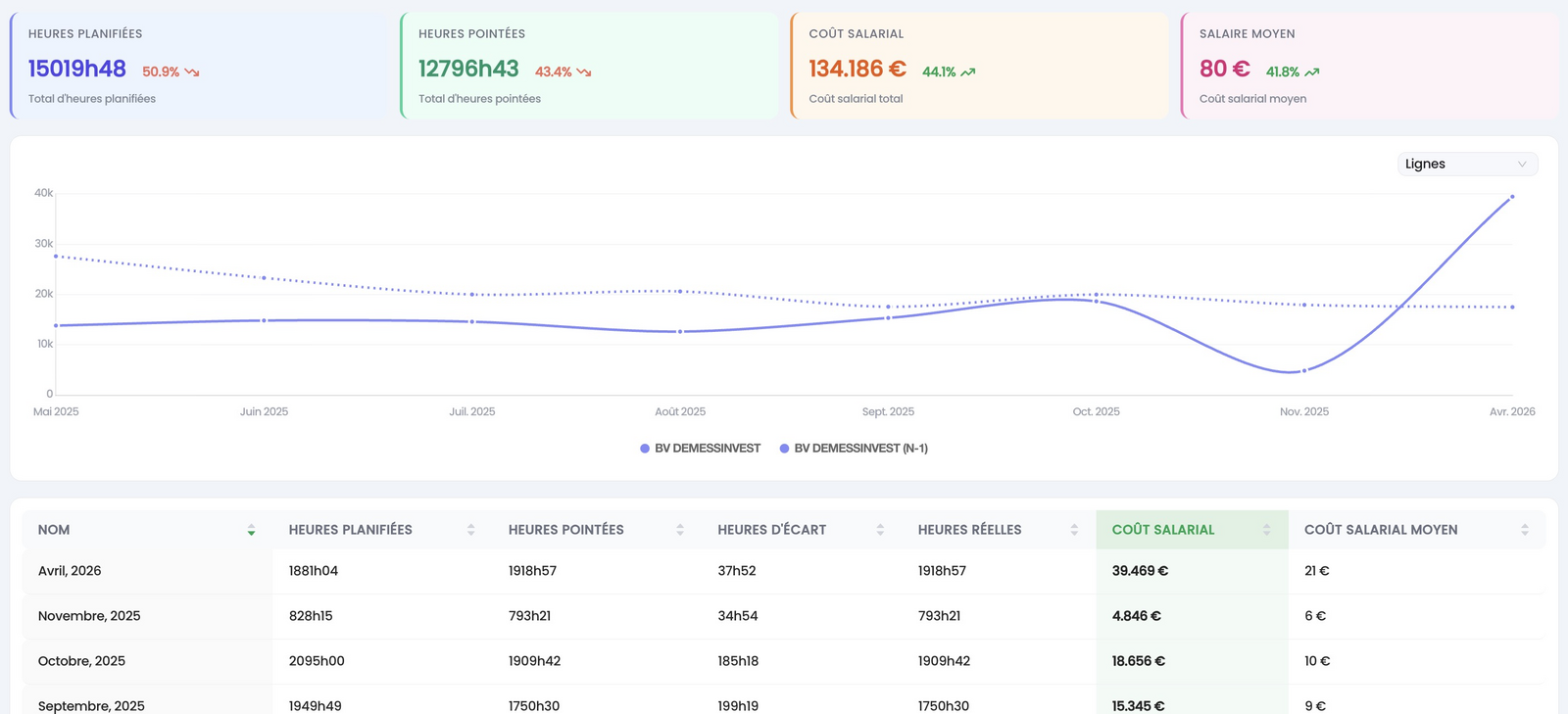Image resolution: width=1568 pixels, height=714 pixels.
Task: Select the Novembre, 2025 table row
Action: (783, 616)
